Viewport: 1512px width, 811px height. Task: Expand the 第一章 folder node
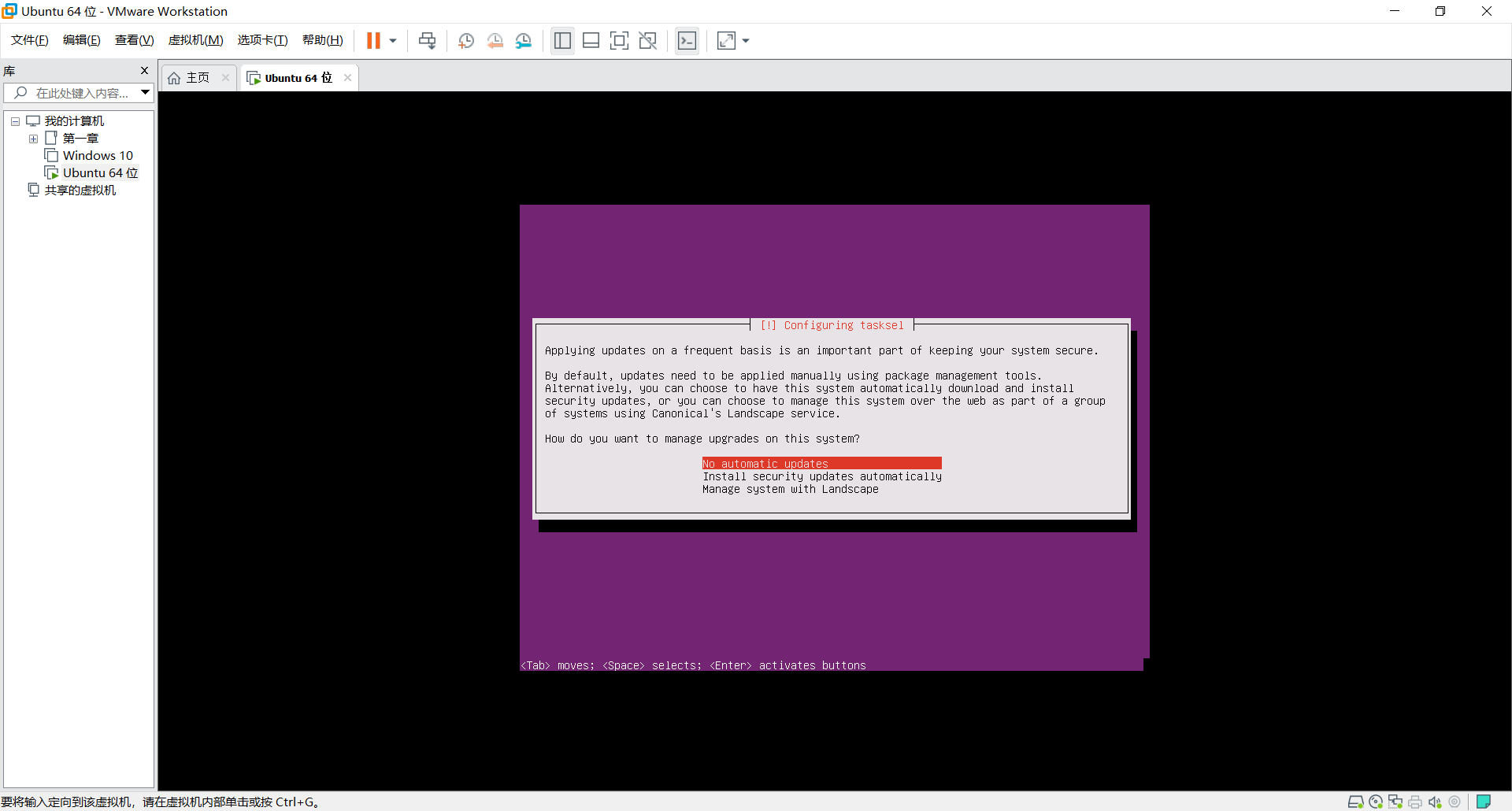click(x=33, y=139)
